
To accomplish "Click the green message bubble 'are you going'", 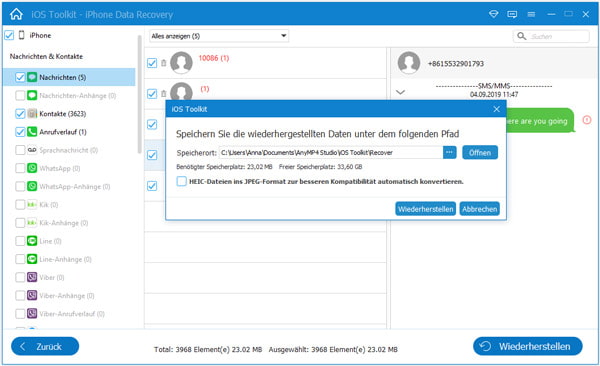I will pos(540,121).
